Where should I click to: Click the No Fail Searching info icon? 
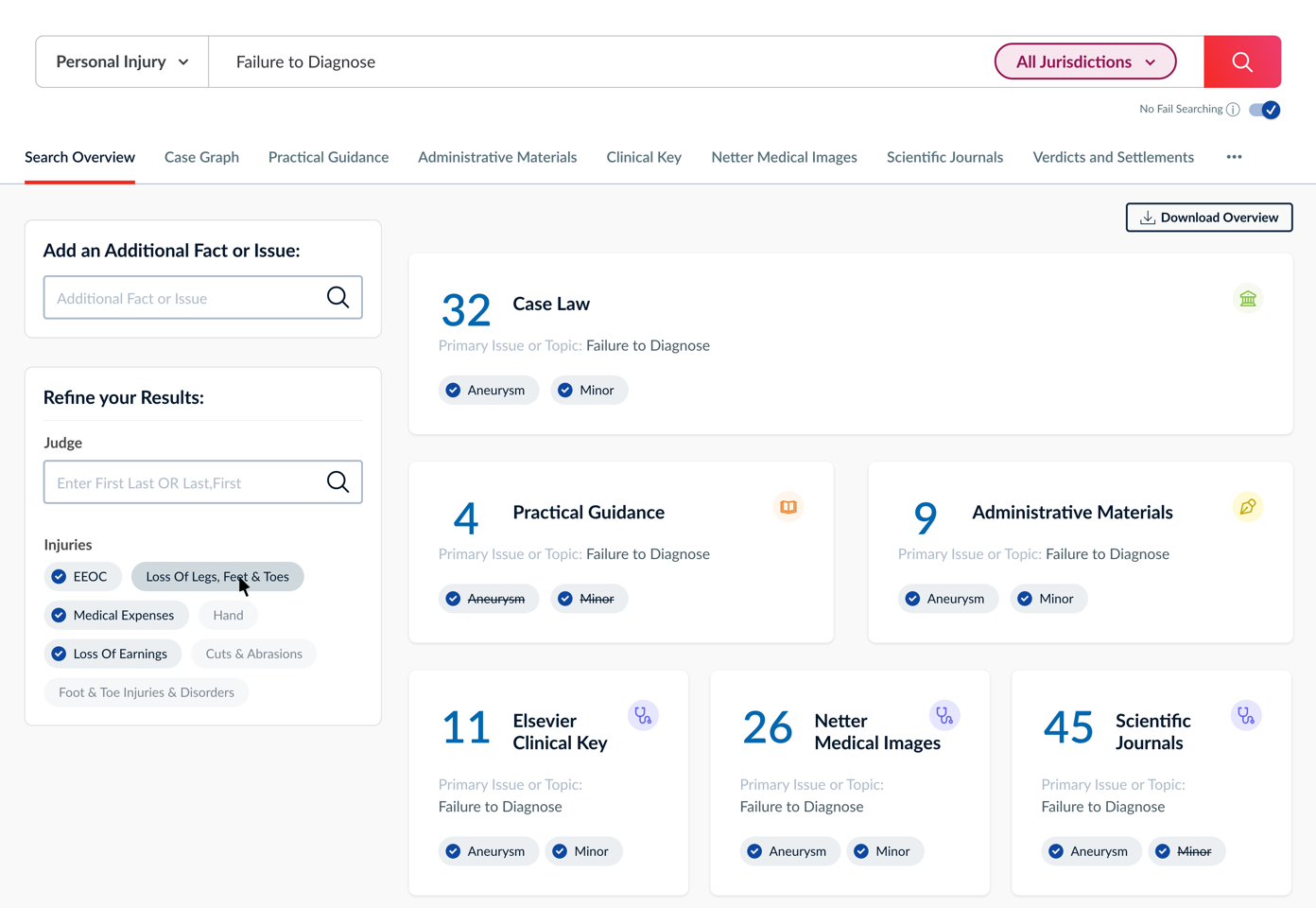1233,110
